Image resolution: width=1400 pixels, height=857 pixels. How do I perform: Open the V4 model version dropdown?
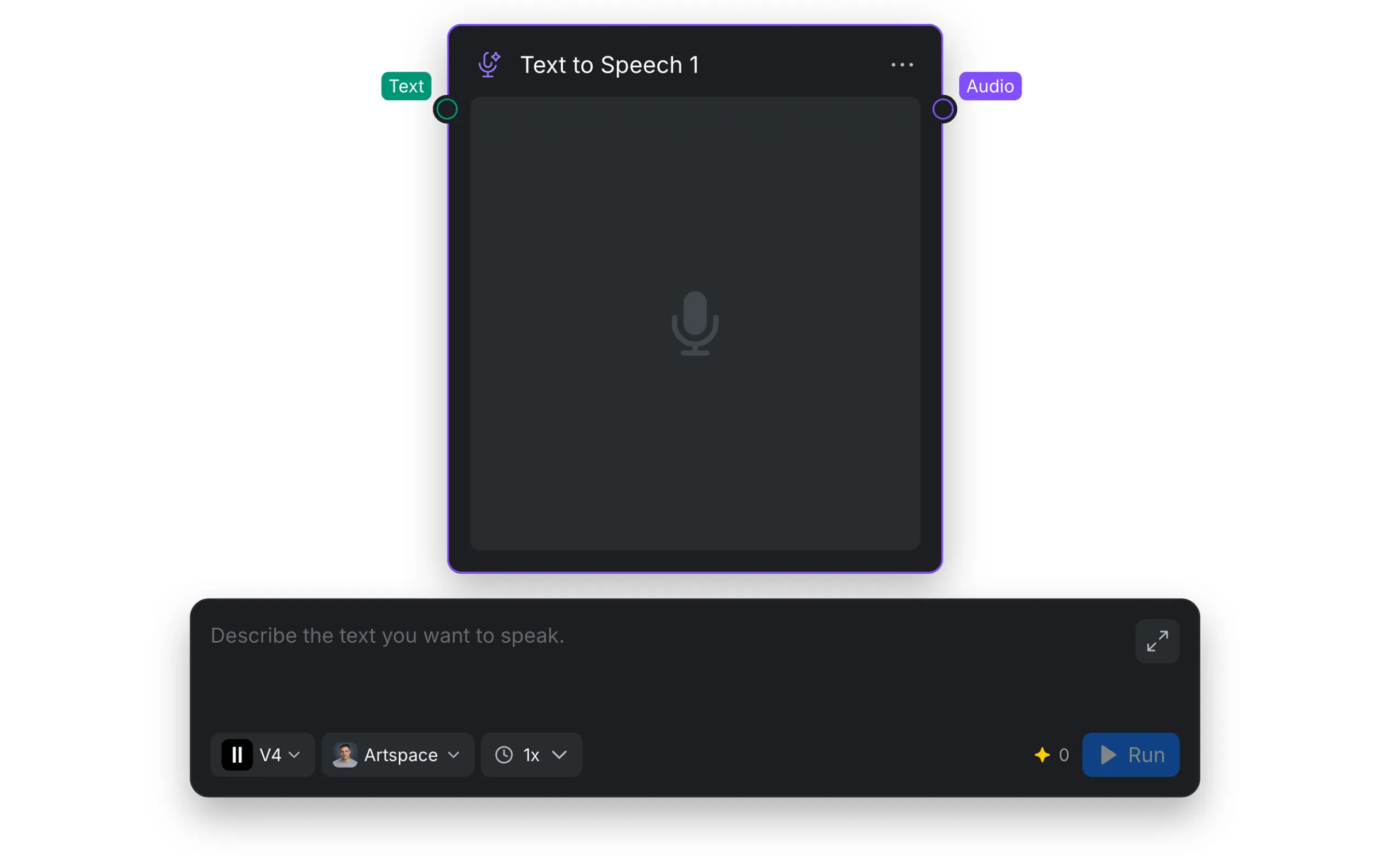pos(263,755)
